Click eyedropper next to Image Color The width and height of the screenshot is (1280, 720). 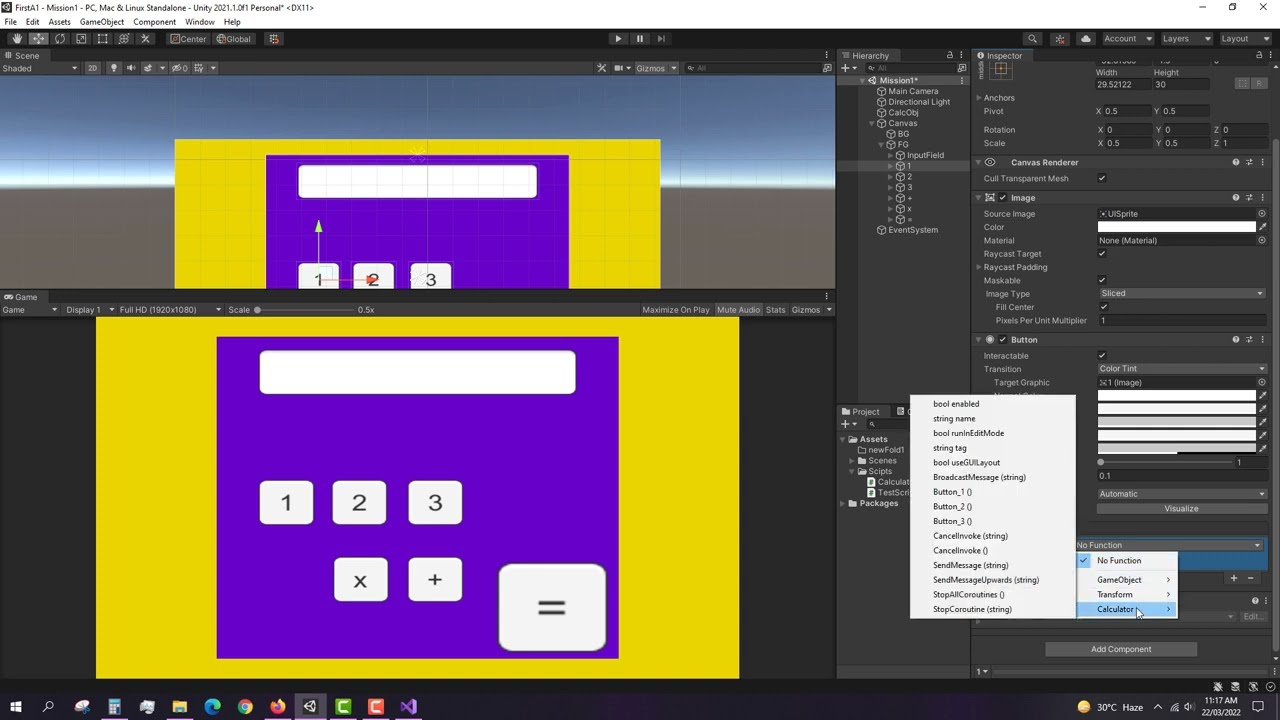coord(1262,227)
